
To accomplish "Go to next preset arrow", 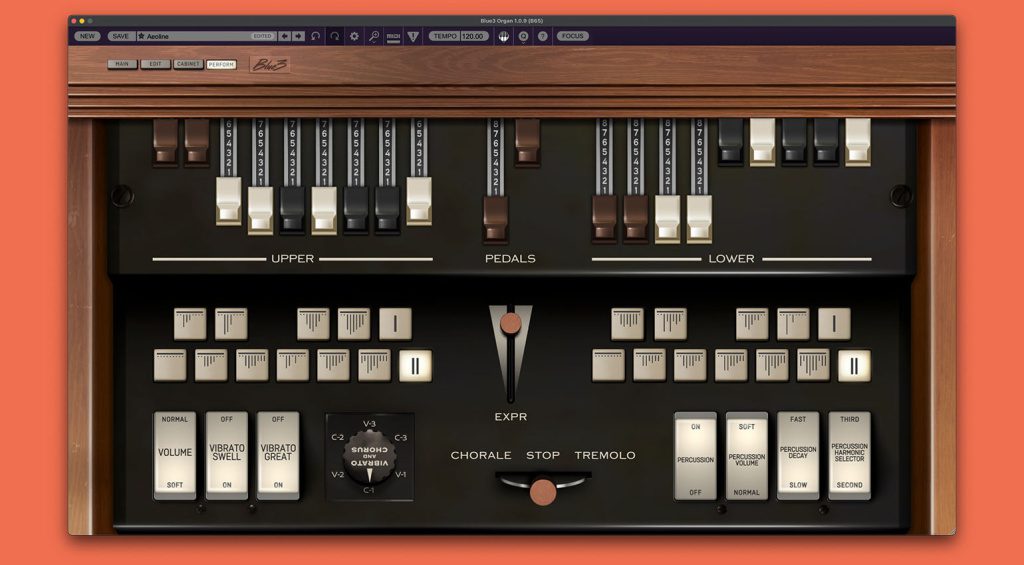I will tap(298, 37).
